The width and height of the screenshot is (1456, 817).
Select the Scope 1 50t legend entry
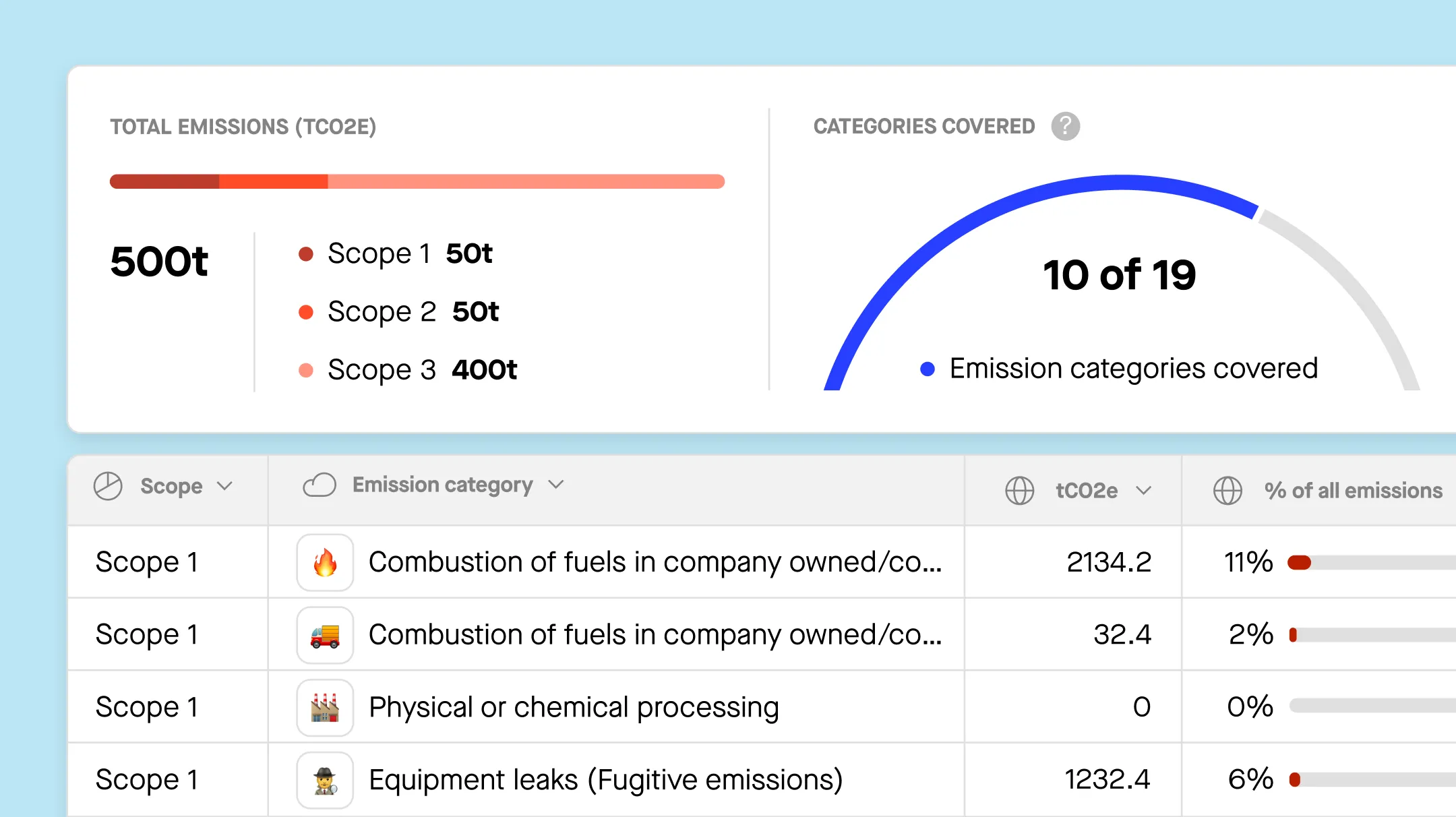click(409, 254)
